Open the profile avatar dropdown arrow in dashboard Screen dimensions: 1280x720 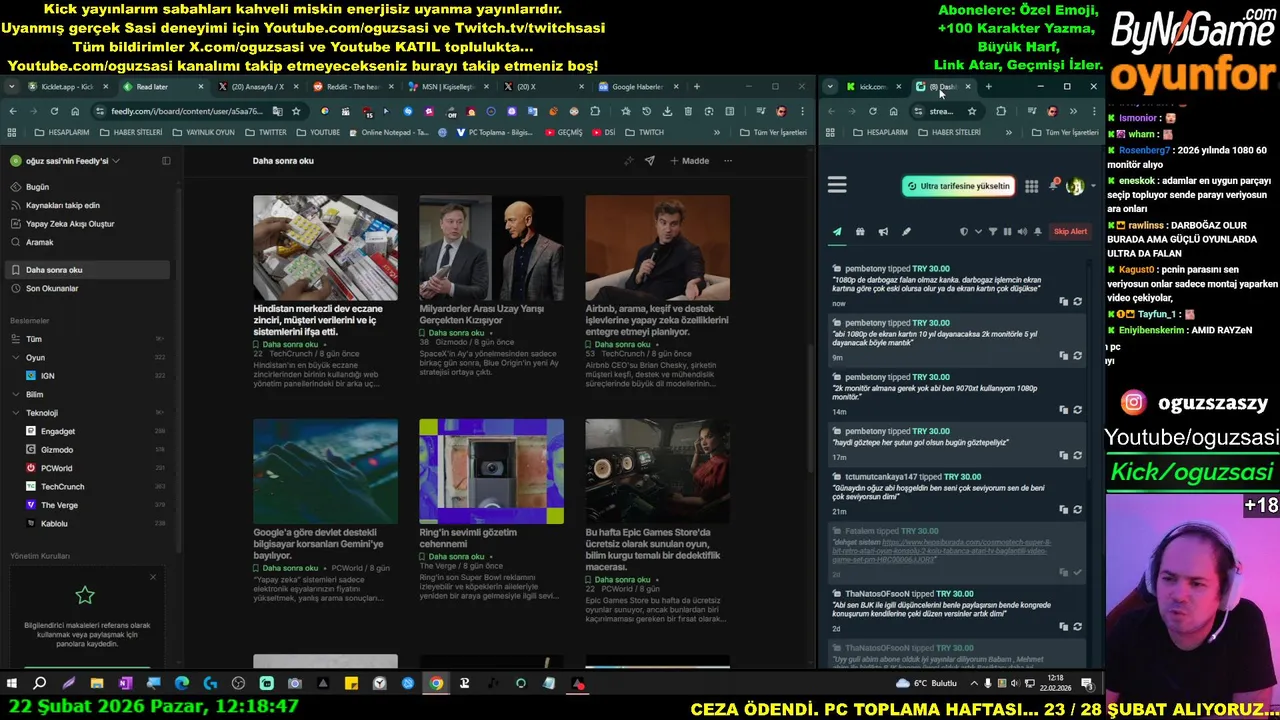tap(1093, 186)
